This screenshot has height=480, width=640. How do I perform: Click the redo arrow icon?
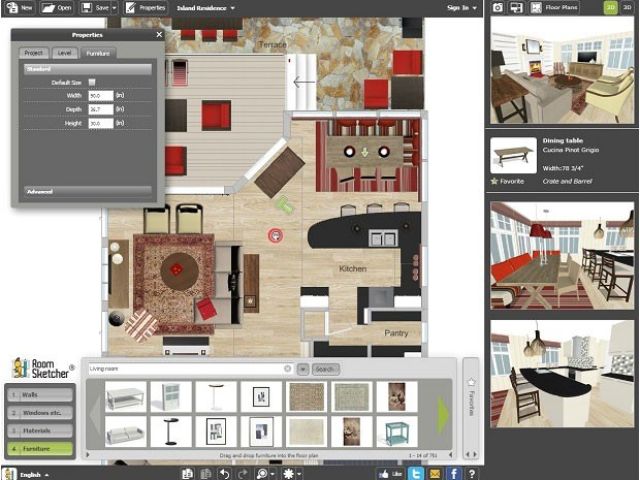[244, 473]
